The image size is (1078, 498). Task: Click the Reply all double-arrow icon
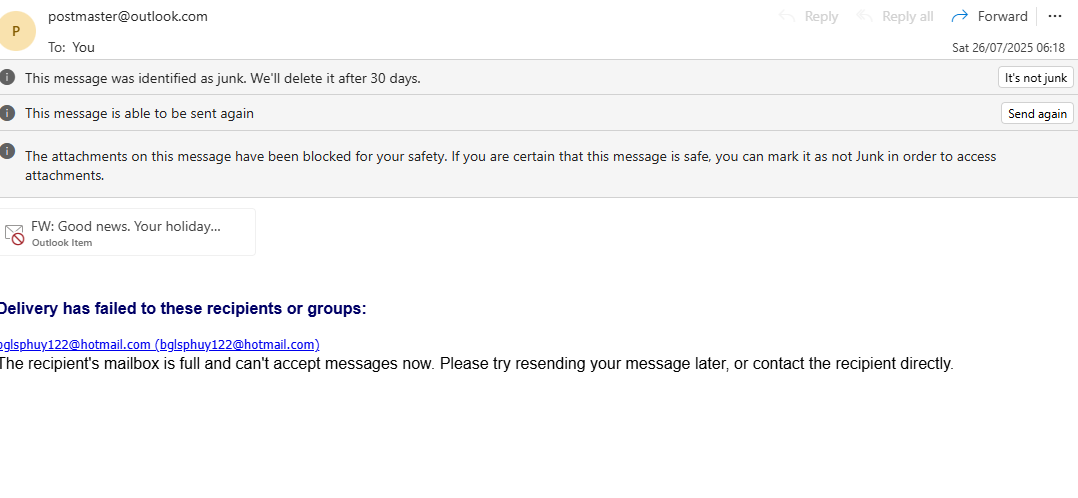[x=865, y=16]
